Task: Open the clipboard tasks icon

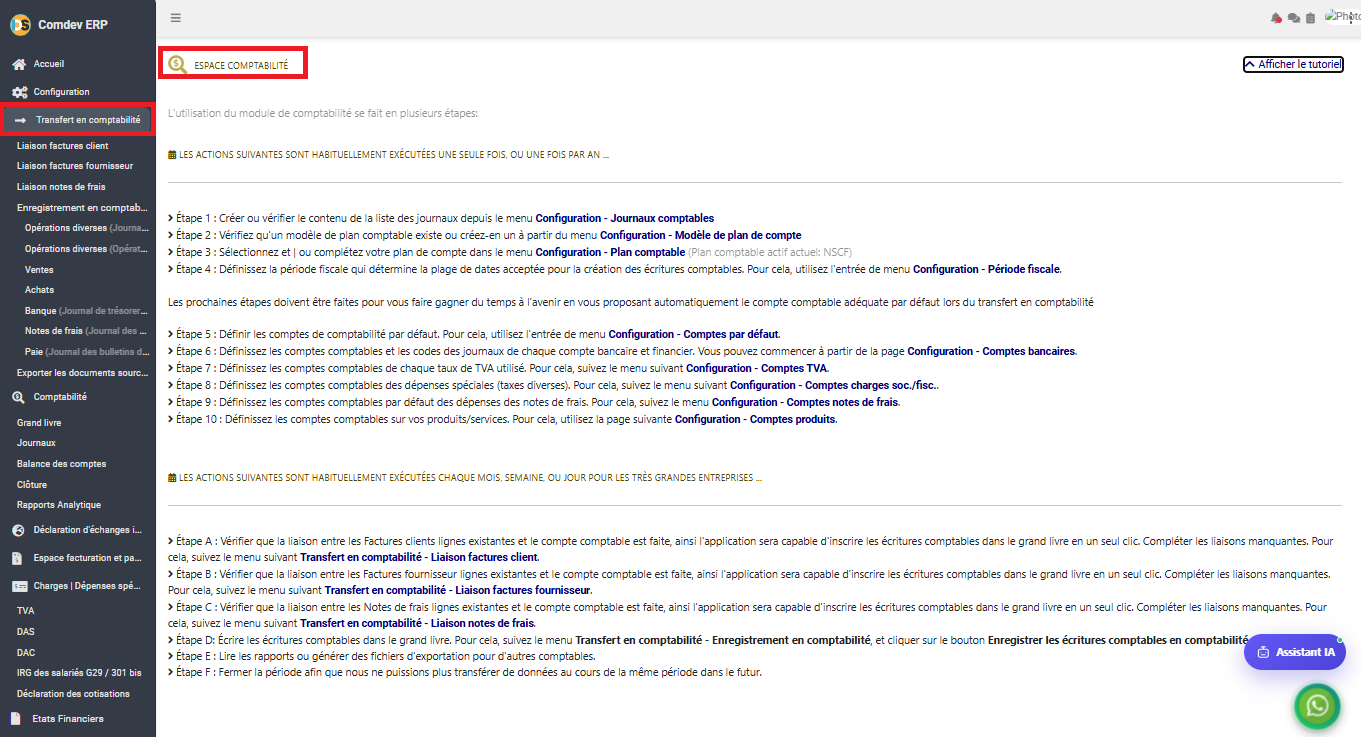Action: (x=1310, y=18)
